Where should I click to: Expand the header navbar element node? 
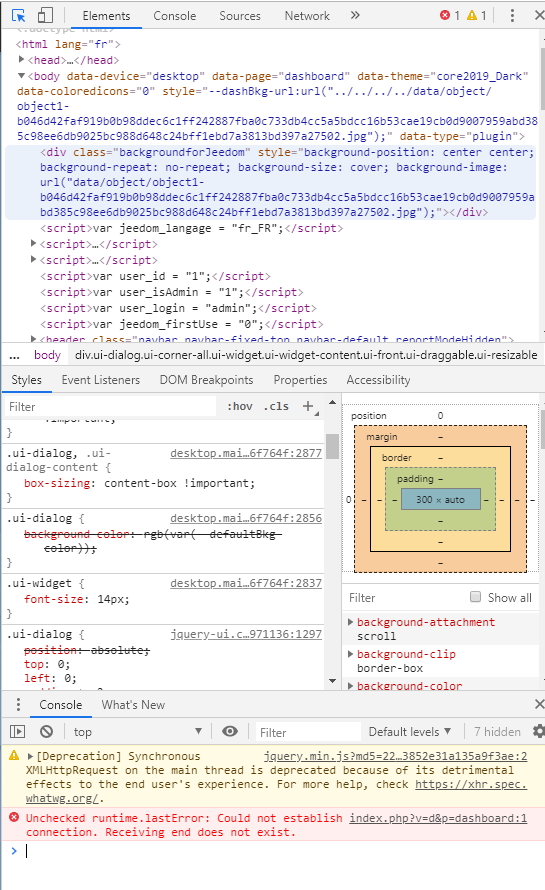coord(33,338)
